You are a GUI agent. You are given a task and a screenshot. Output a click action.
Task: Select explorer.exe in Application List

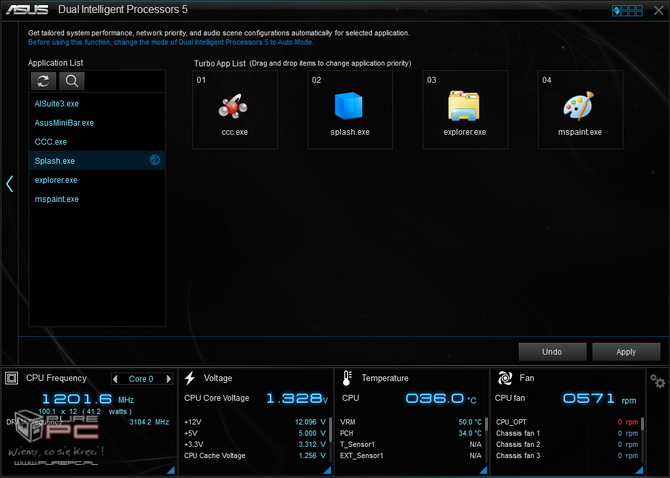[97, 180]
